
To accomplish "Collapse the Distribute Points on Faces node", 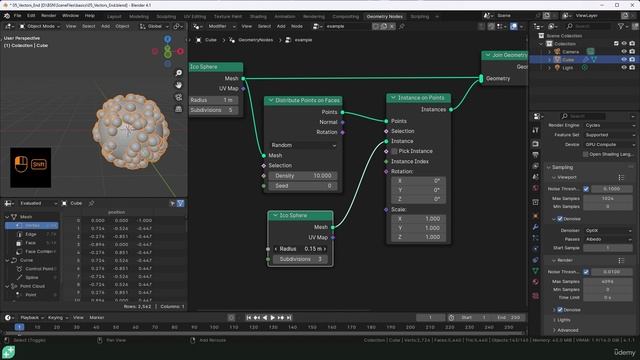I will coord(270,100).
